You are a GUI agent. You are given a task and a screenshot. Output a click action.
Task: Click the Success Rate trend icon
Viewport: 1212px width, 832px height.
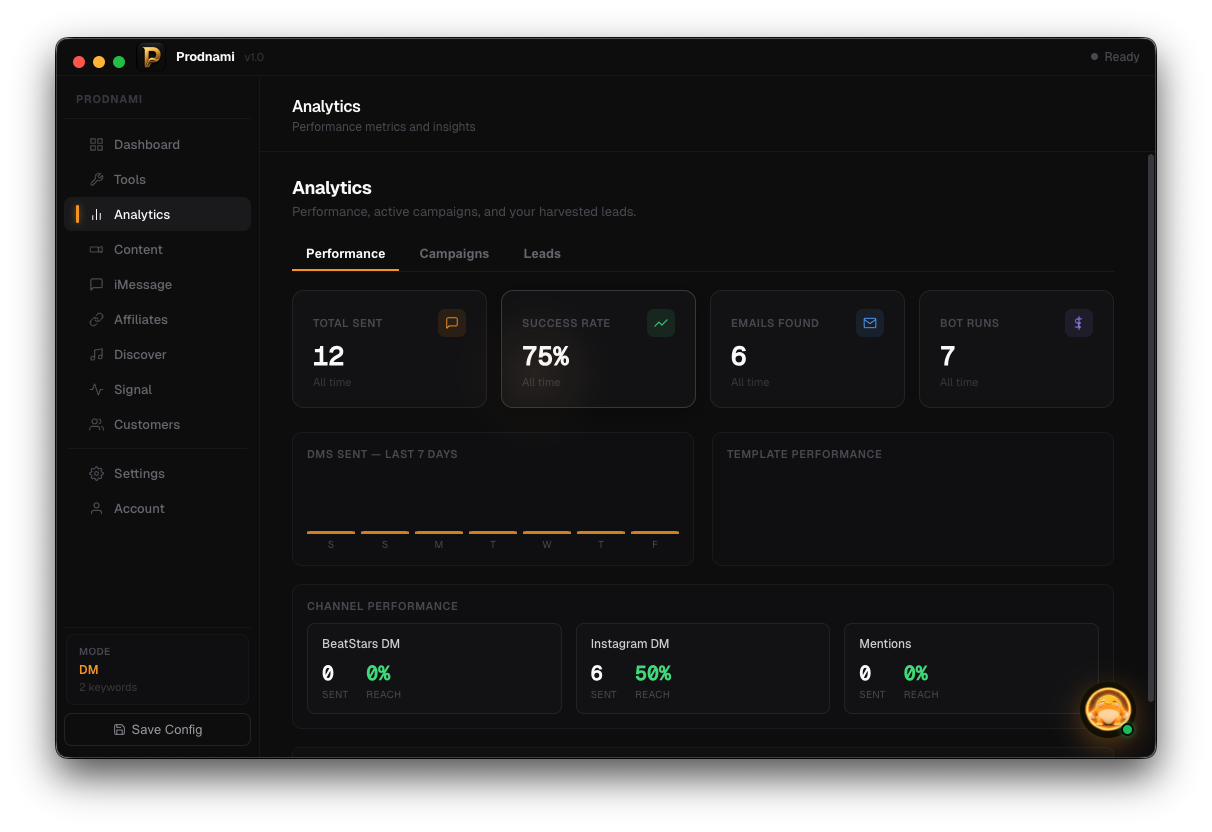click(661, 323)
